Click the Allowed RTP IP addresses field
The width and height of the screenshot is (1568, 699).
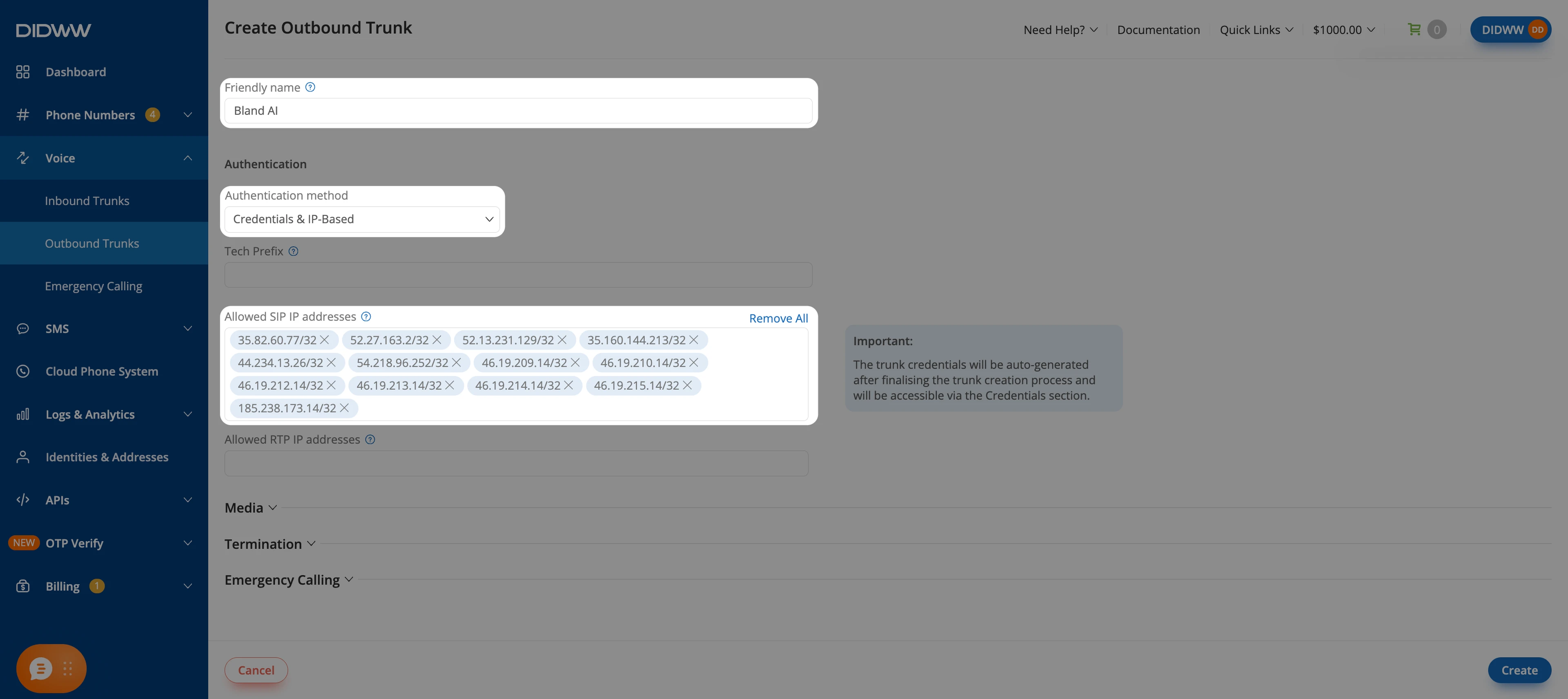[x=516, y=463]
